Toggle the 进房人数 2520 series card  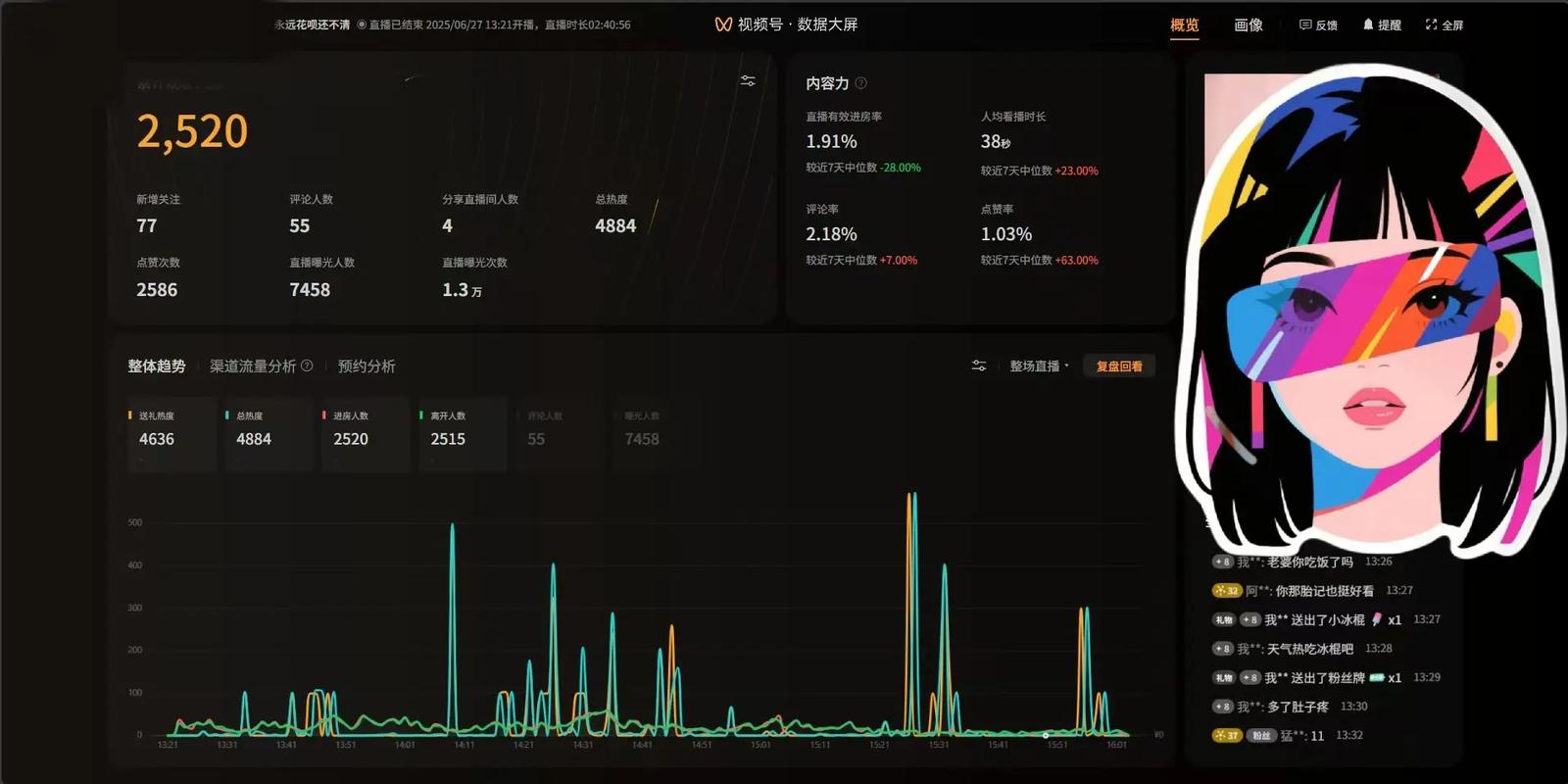click(366, 434)
